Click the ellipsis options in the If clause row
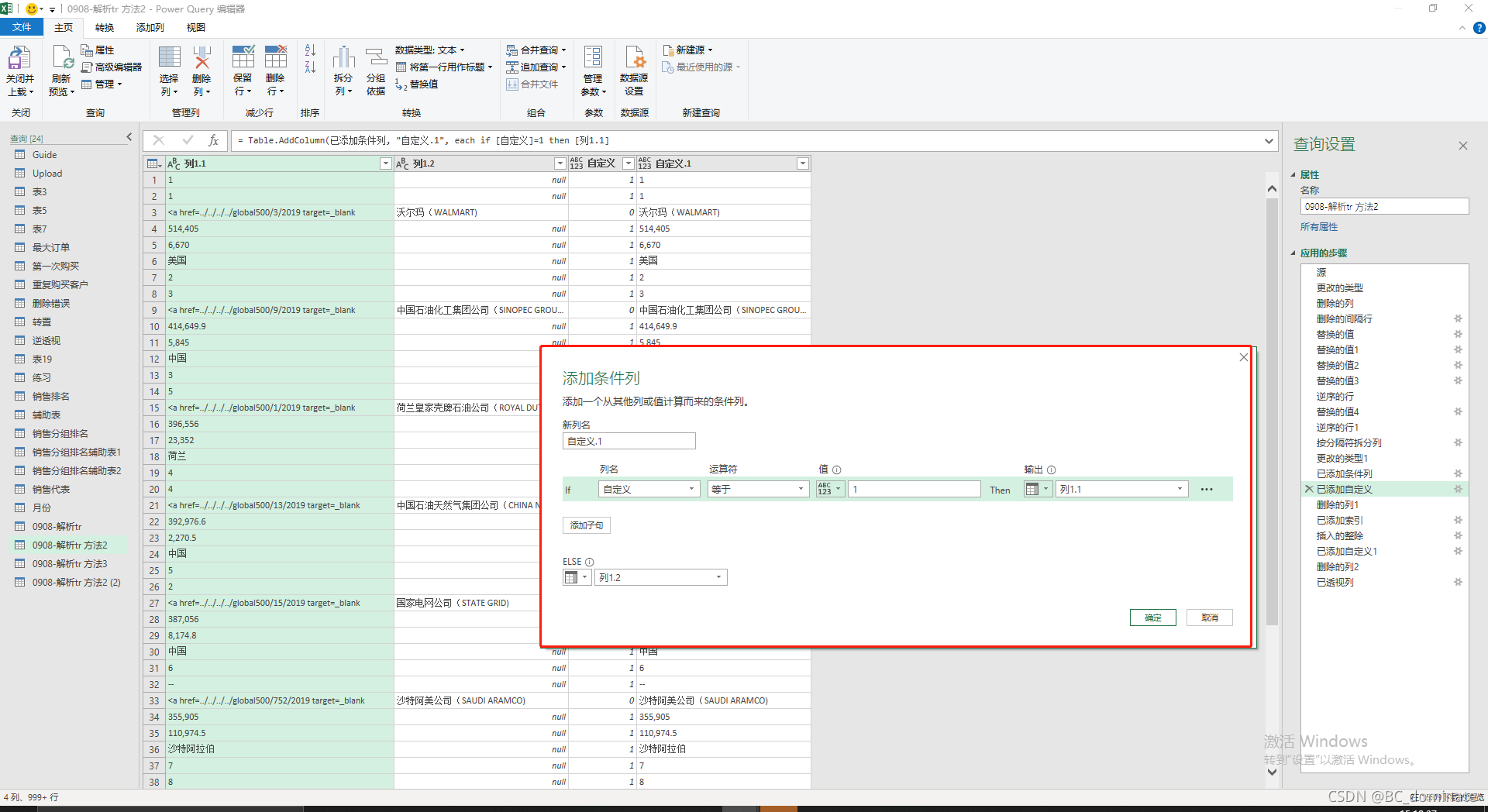Viewport: 1488px width, 812px height. 1207,490
